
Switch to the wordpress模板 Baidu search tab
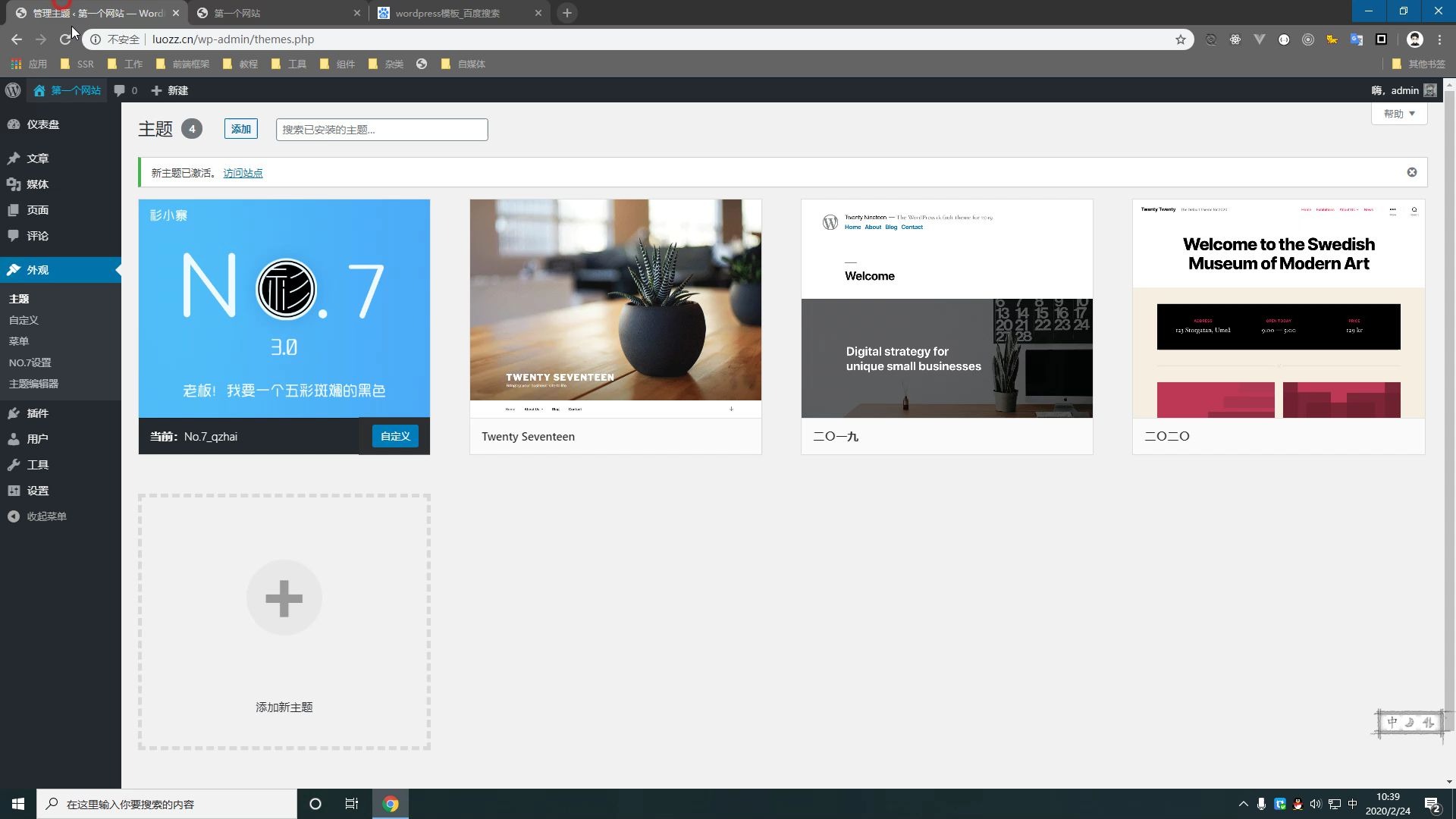tap(447, 13)
